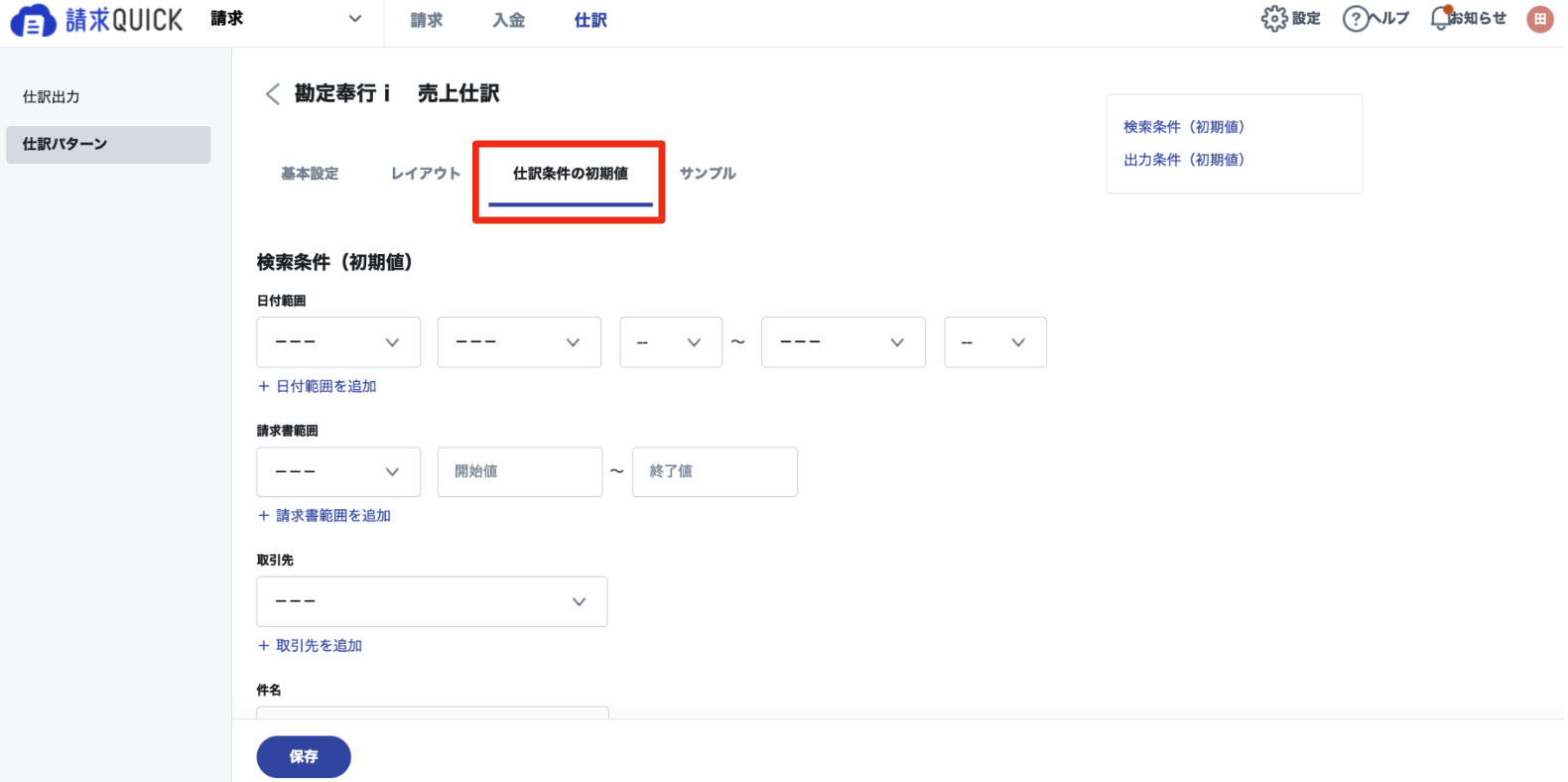Open the 取引先 dropdown
1568x782 pixels.
click(432, 601)
